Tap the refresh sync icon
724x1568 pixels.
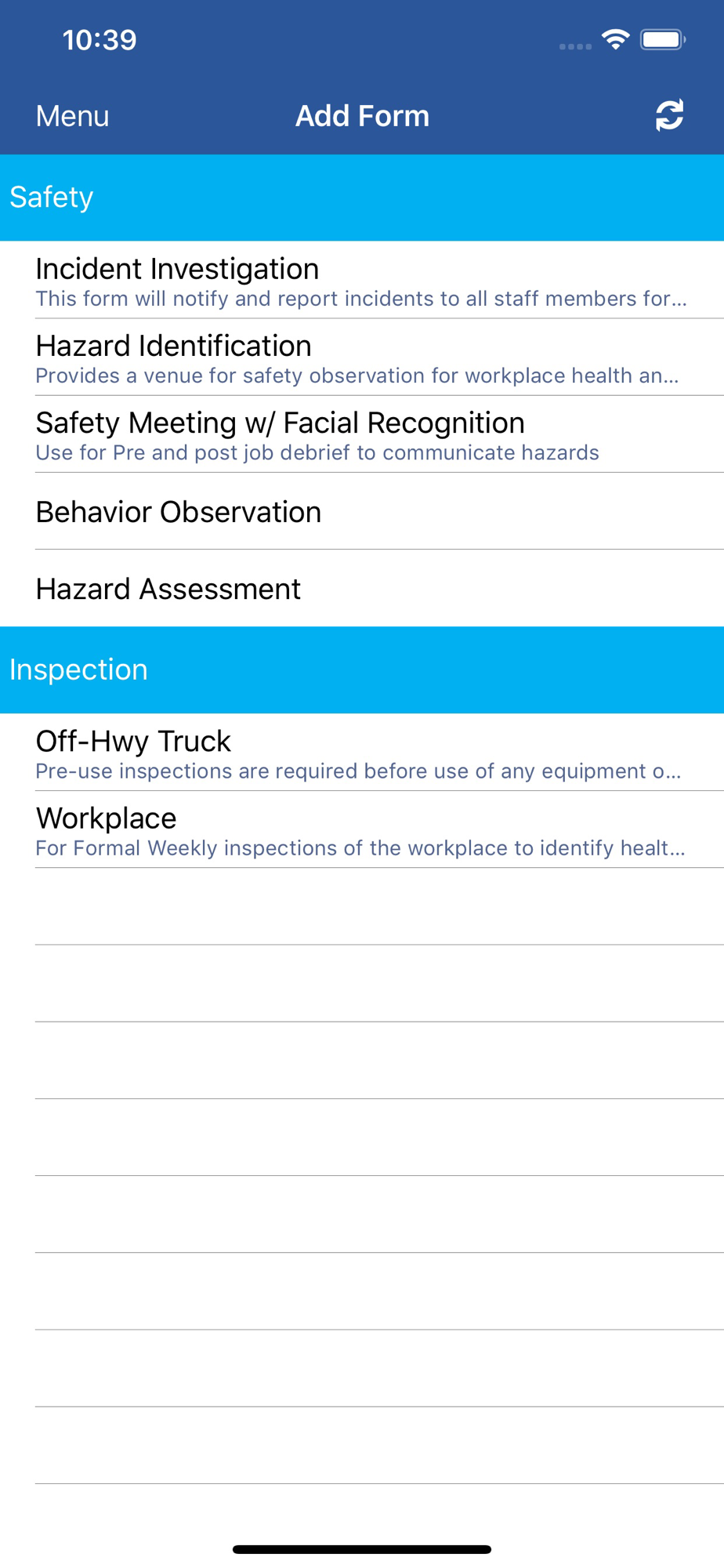pos(669,115)
